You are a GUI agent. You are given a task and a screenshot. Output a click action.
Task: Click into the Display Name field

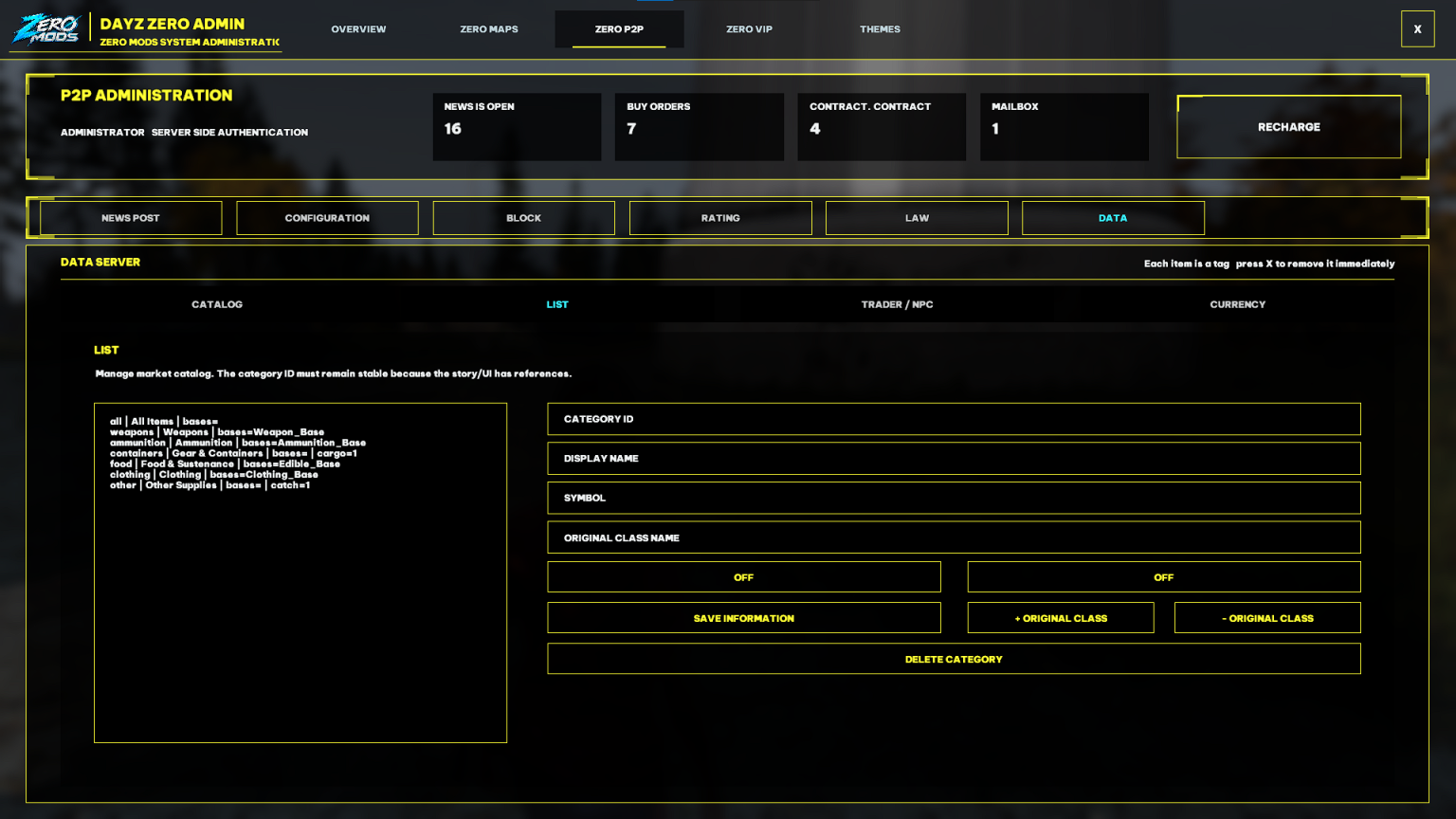954,459
